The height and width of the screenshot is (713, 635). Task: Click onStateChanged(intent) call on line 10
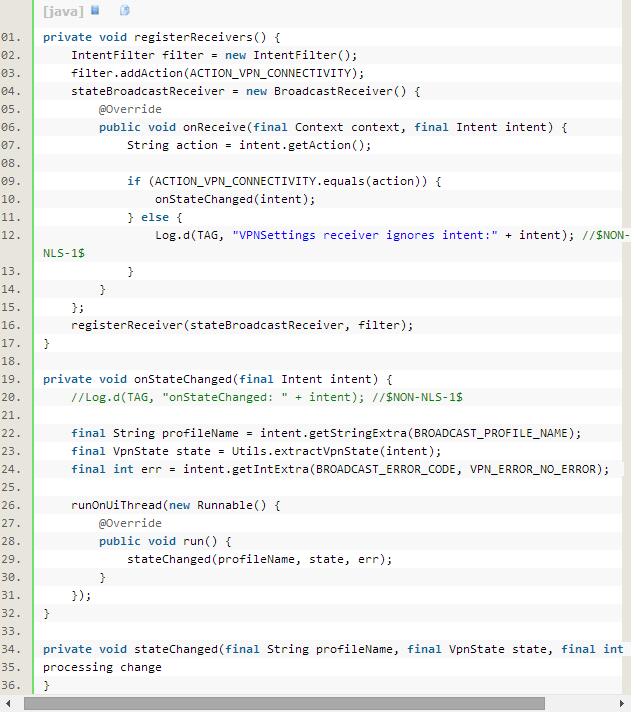coord(232,199)
